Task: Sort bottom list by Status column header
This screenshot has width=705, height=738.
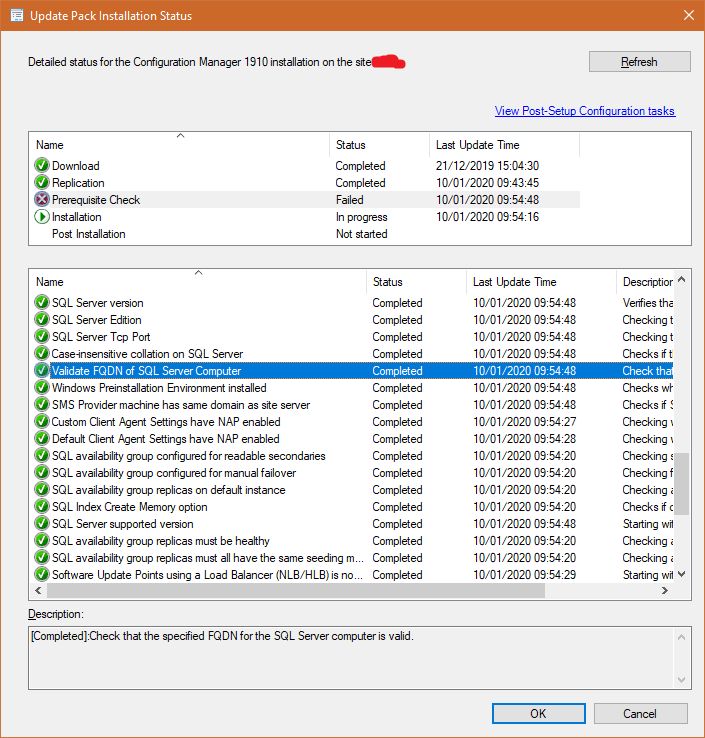Action: point(417,282)
